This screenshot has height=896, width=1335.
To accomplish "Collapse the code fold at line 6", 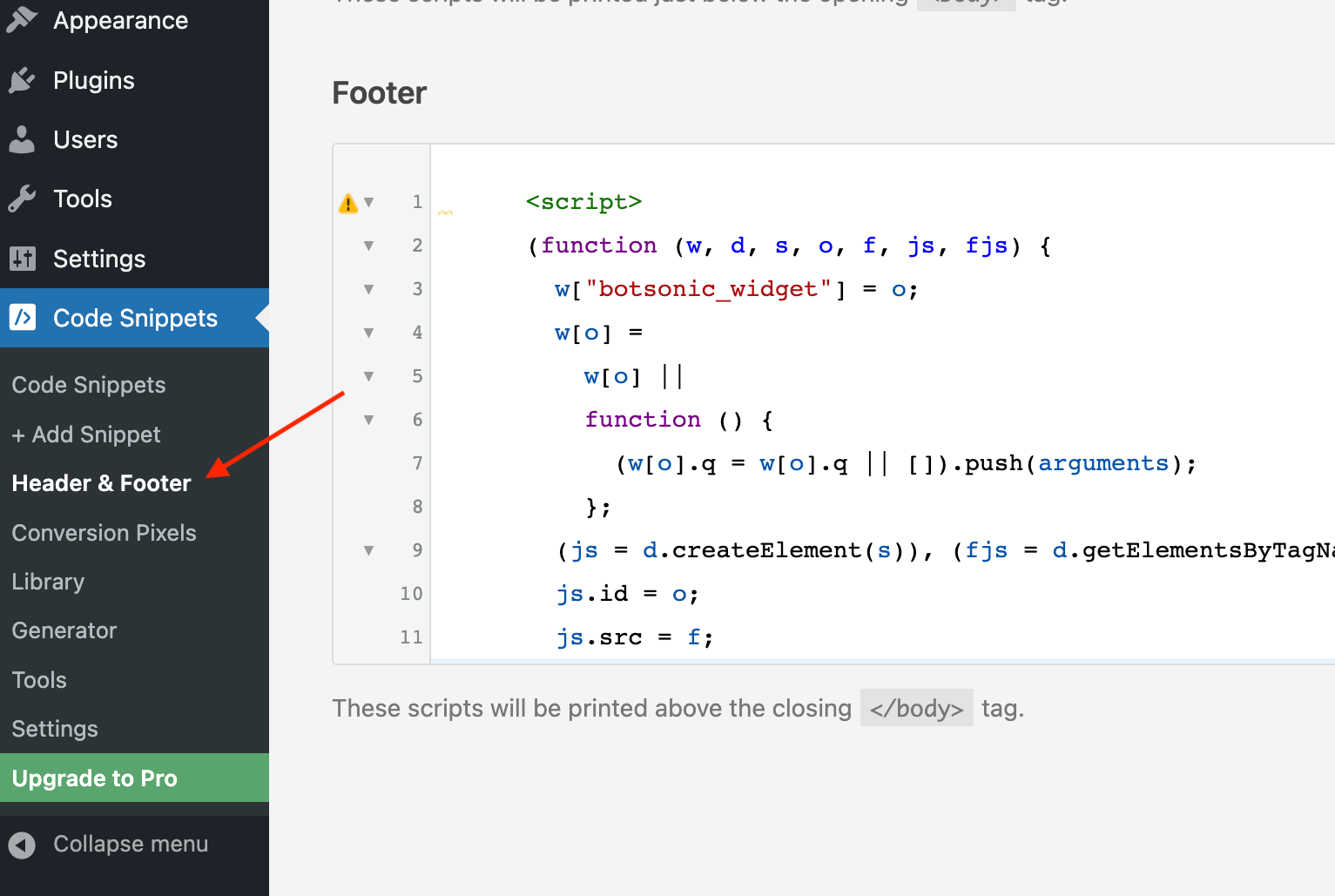I will point(368,419).
